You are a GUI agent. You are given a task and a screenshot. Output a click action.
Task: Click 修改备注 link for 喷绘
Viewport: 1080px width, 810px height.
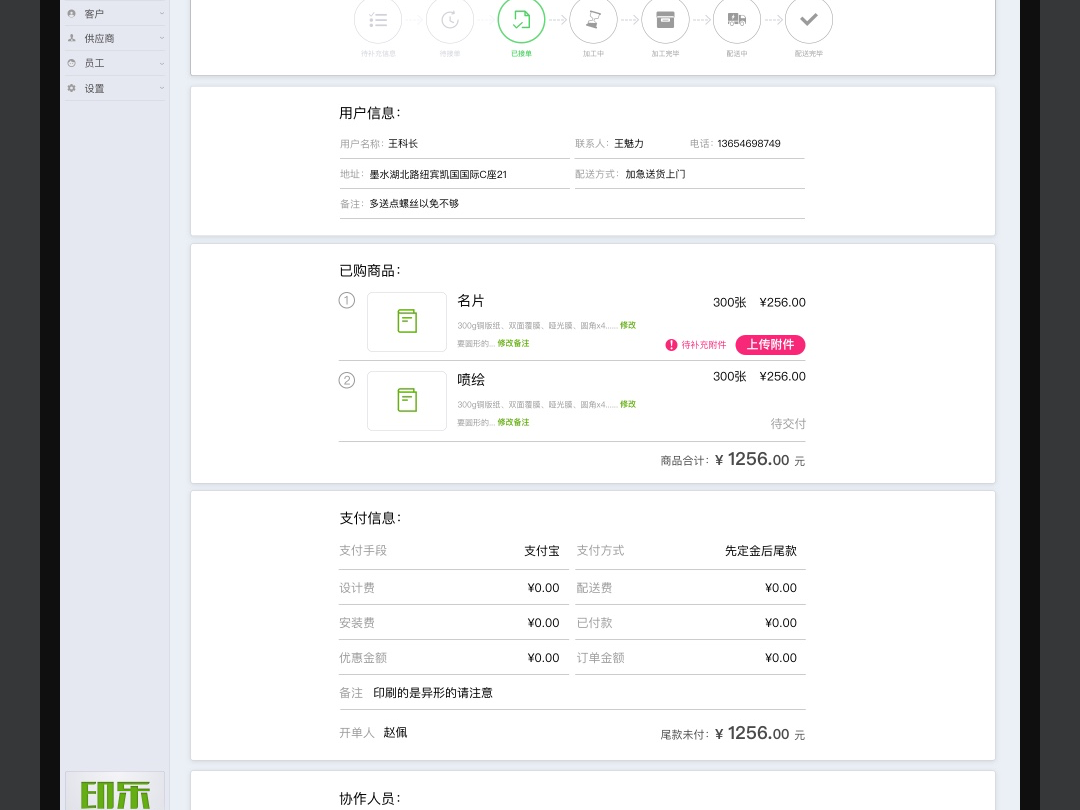click(x=513, y=422)
